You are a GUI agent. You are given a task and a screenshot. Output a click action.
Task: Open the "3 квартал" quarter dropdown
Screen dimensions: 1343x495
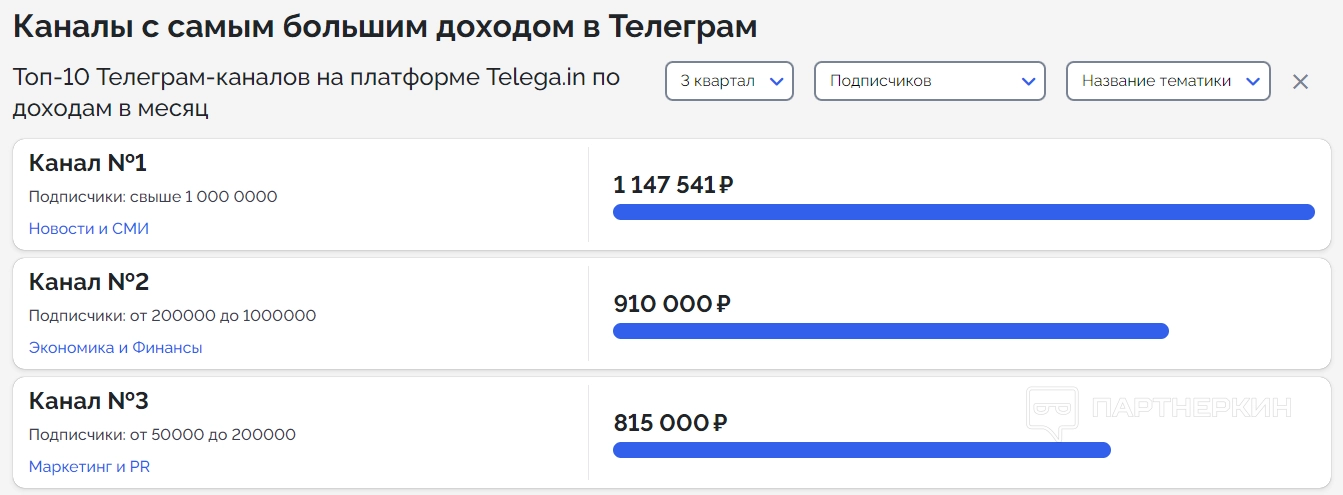(x=729, y=81)
